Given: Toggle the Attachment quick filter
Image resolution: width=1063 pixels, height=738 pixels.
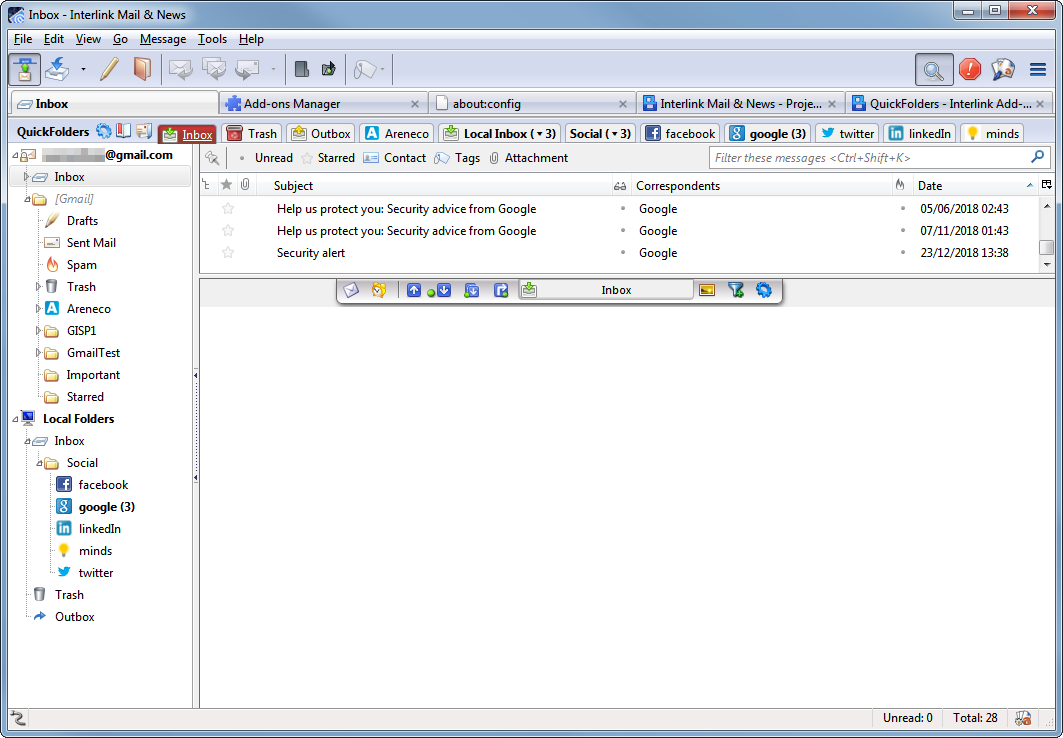Looking at the screenshot, I should (529, 158).
